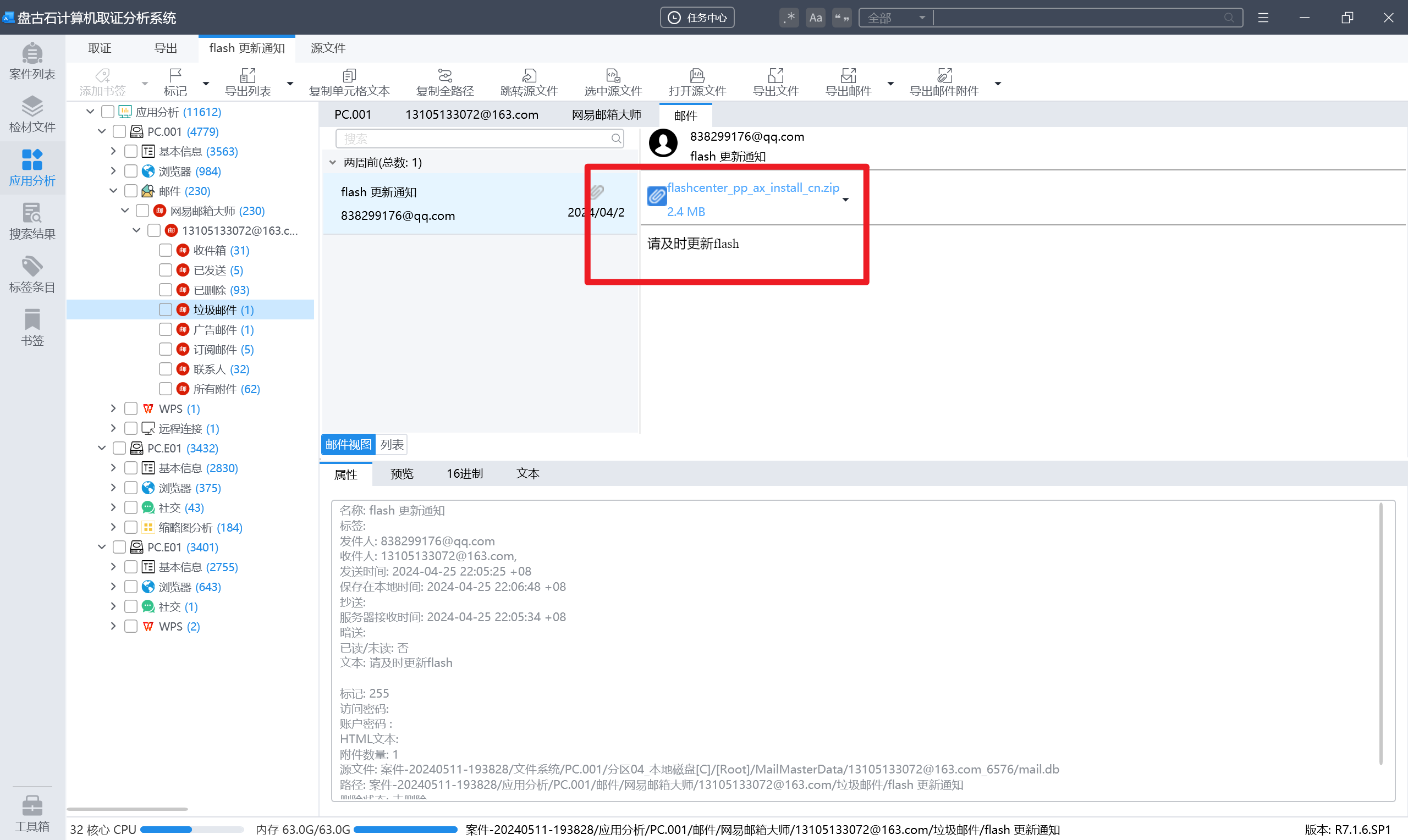Switch to the 导出 tab
This screenshot has height=840, width=1408.
click(166, 48)
